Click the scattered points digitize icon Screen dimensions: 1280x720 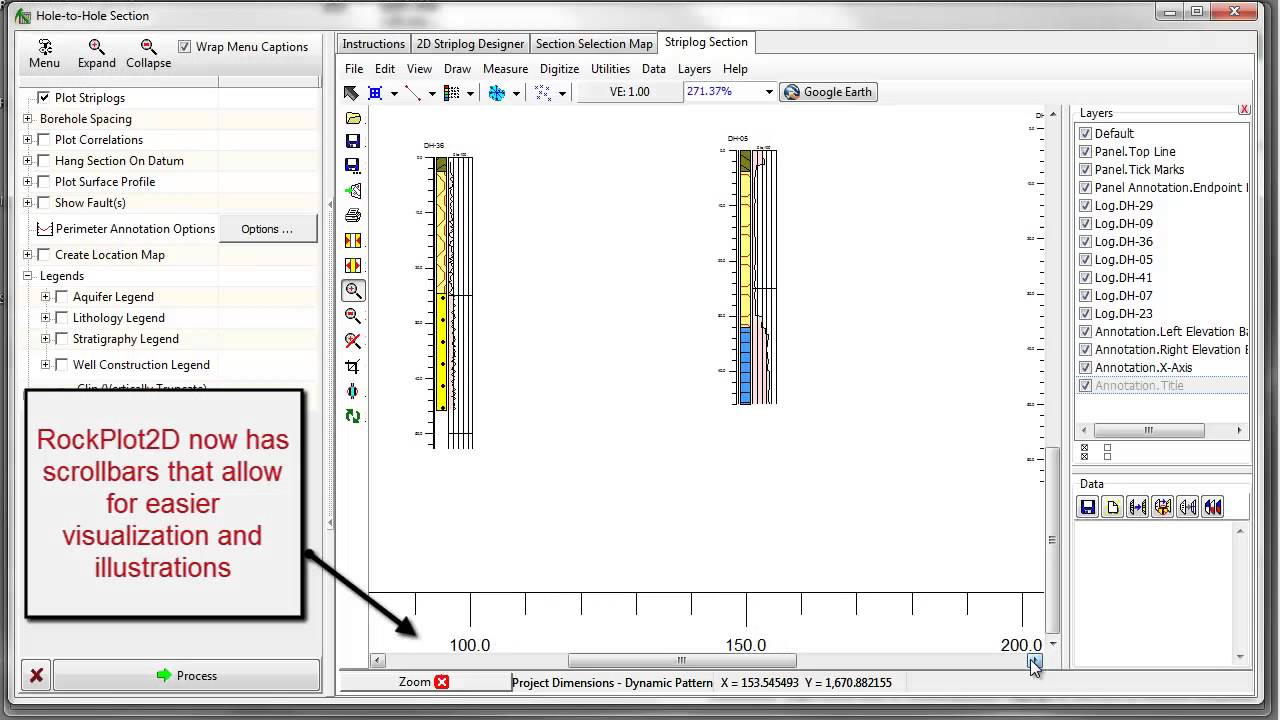point(542,92)
